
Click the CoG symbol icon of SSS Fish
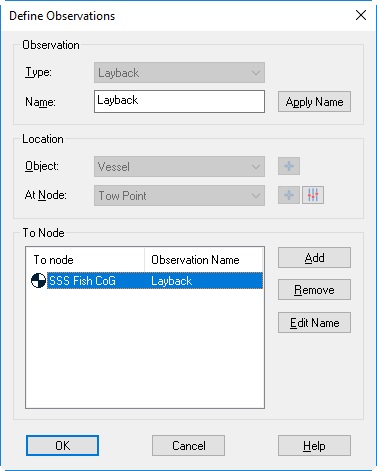coord(38,280)
